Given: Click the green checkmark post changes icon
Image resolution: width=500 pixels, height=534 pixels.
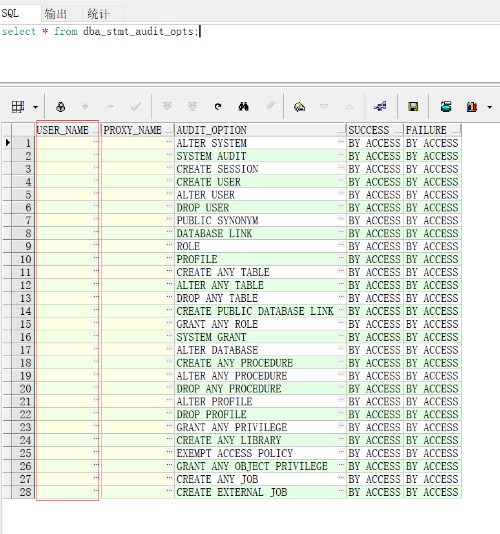Looking at the screenshot, I should tap(136, 107).
